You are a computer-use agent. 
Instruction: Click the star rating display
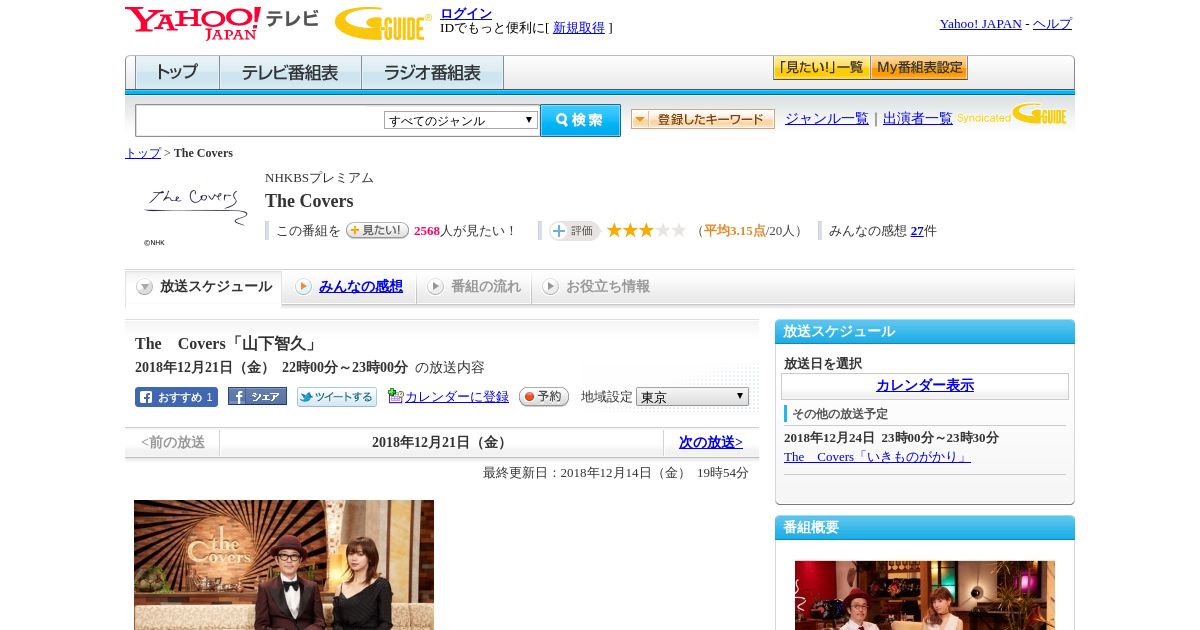coord(646,230)
